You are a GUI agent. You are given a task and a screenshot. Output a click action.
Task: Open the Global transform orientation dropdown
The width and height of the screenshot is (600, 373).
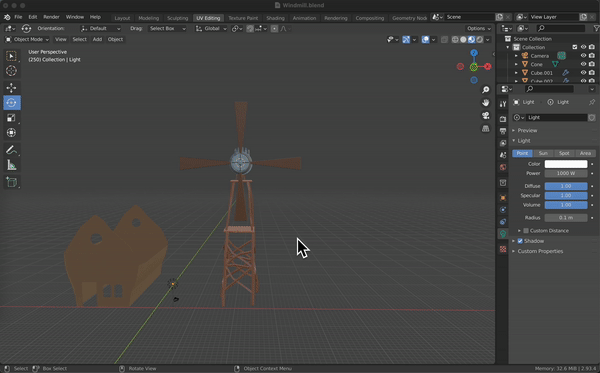click(x=211, y=29)
